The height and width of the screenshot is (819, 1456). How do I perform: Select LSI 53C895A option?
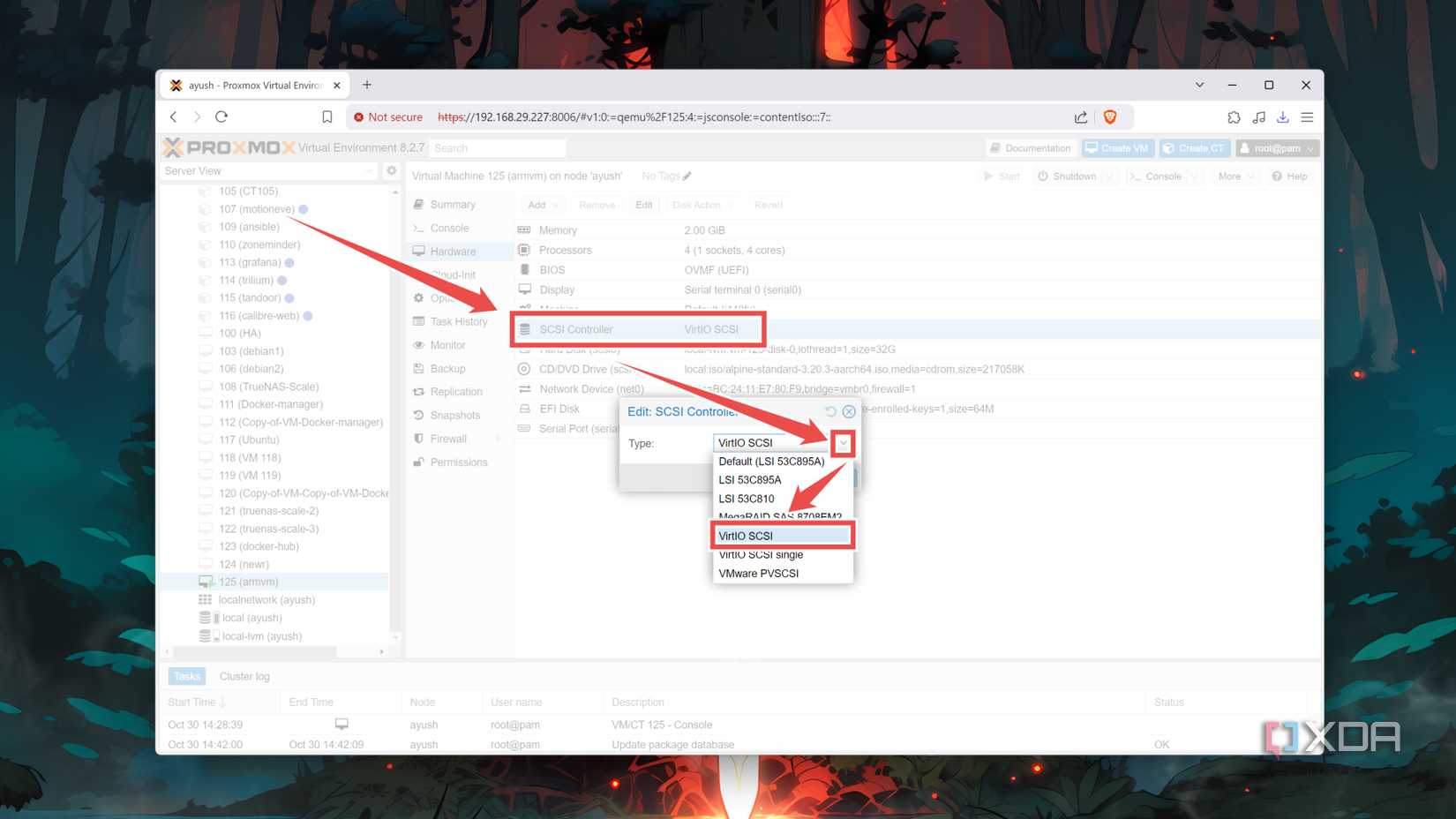pyautogui.click(x=783, y=479)
